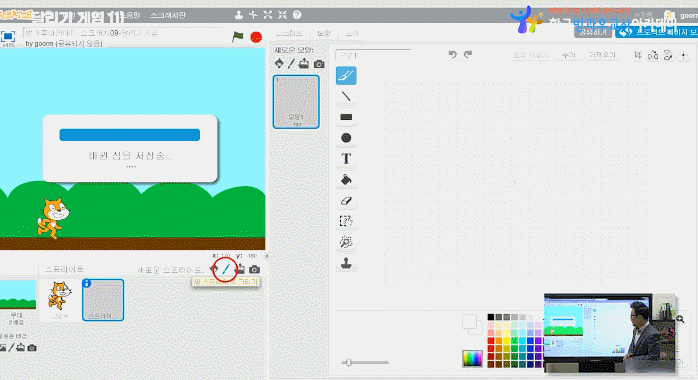Paint a new costume icon
Screen dimensions: 698x380
click(x=291, y=64)
